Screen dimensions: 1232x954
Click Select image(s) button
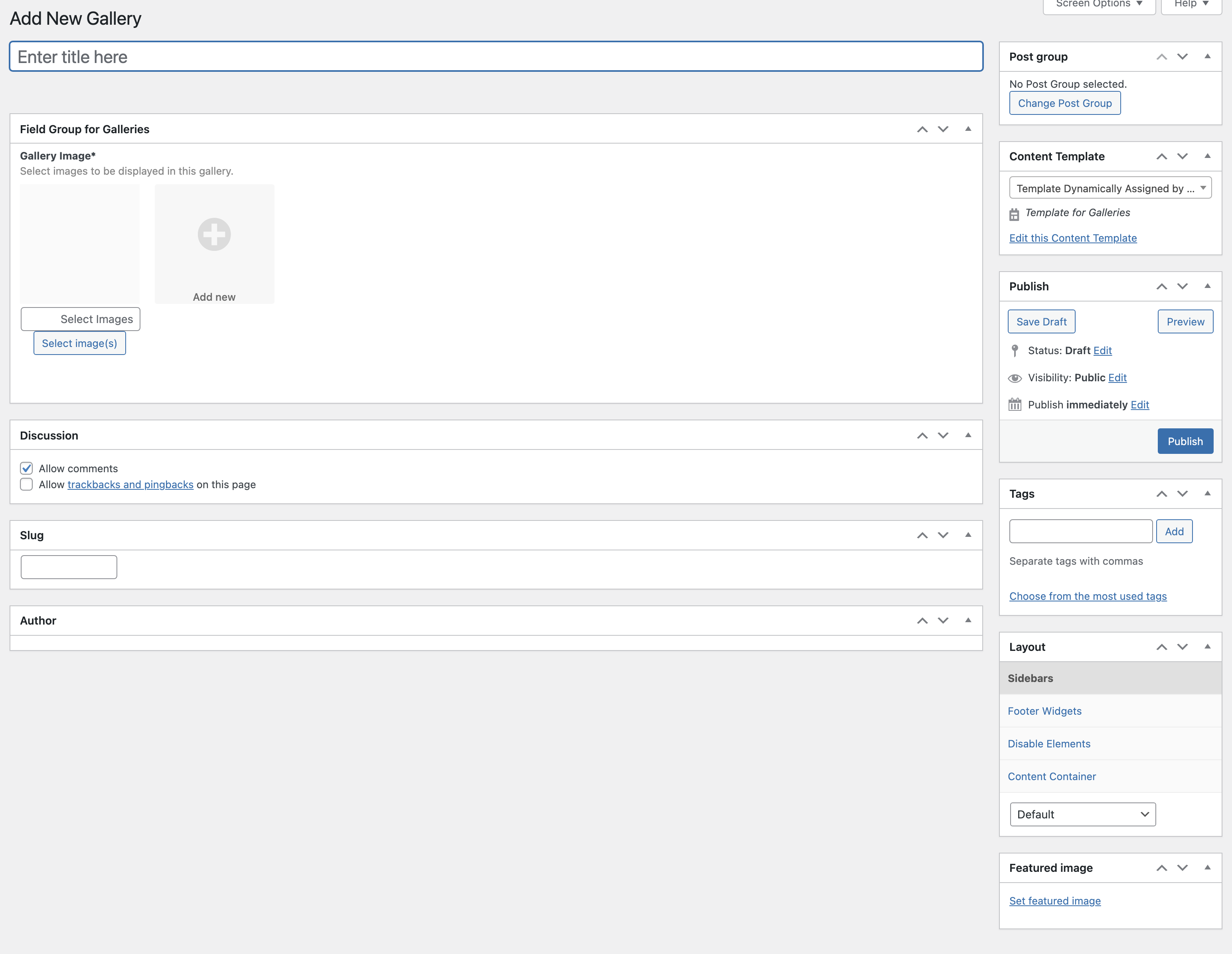[x=79, y=343]
